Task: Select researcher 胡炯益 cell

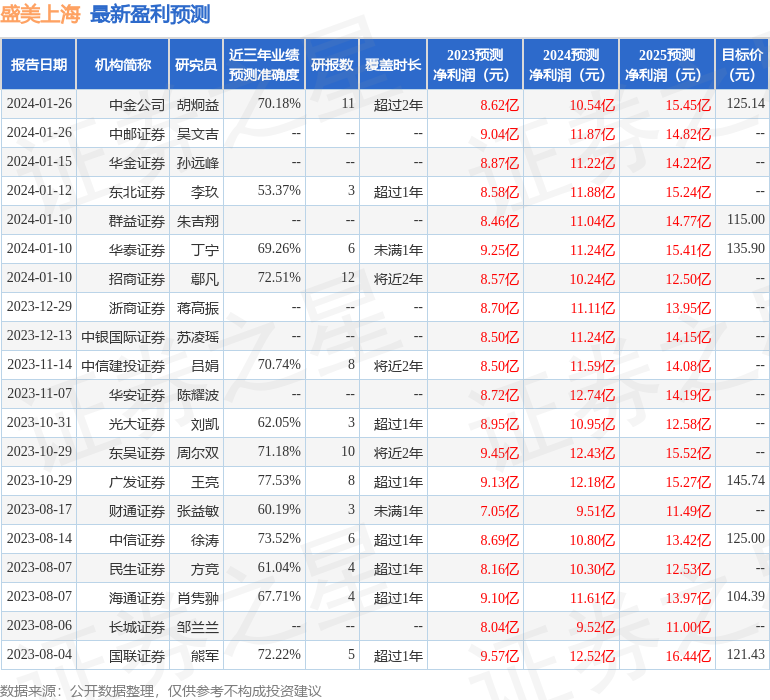Action: coord(197,105)
